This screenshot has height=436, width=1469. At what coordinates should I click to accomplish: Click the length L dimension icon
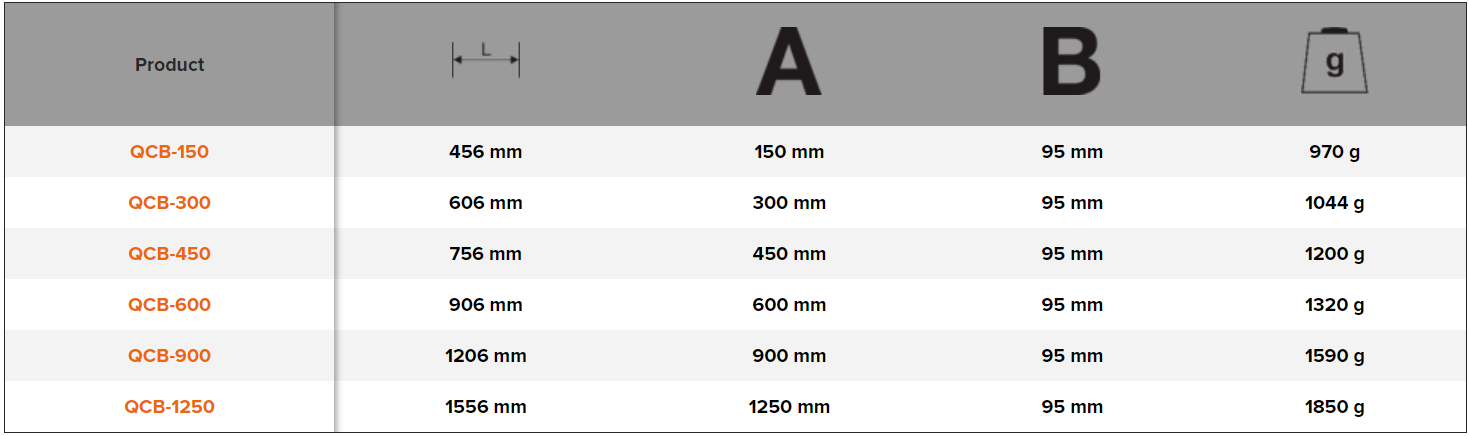tap(485, 60)
